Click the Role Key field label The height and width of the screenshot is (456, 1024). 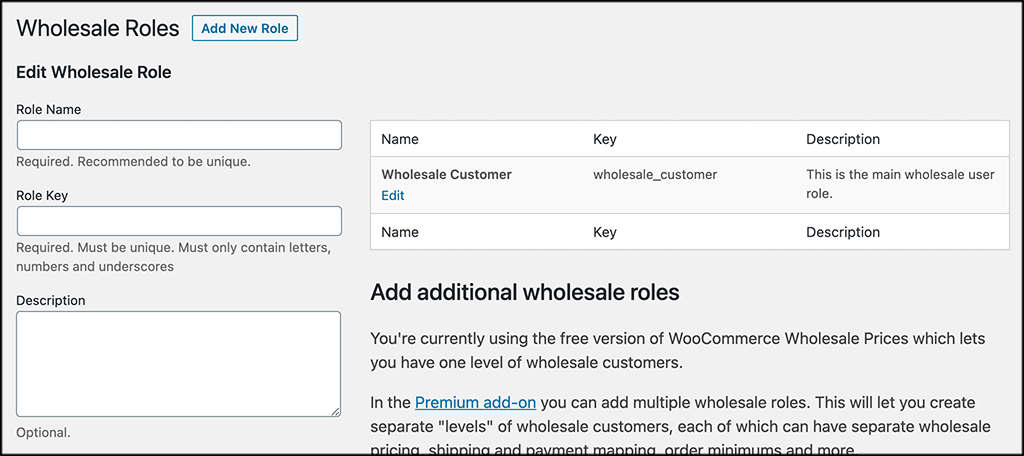[x=42, y=195]
